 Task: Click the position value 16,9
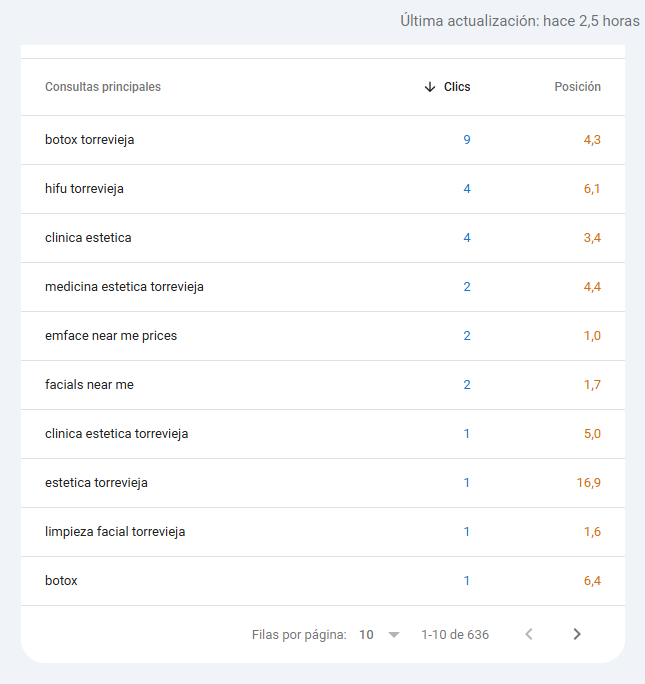coord(589,483)
